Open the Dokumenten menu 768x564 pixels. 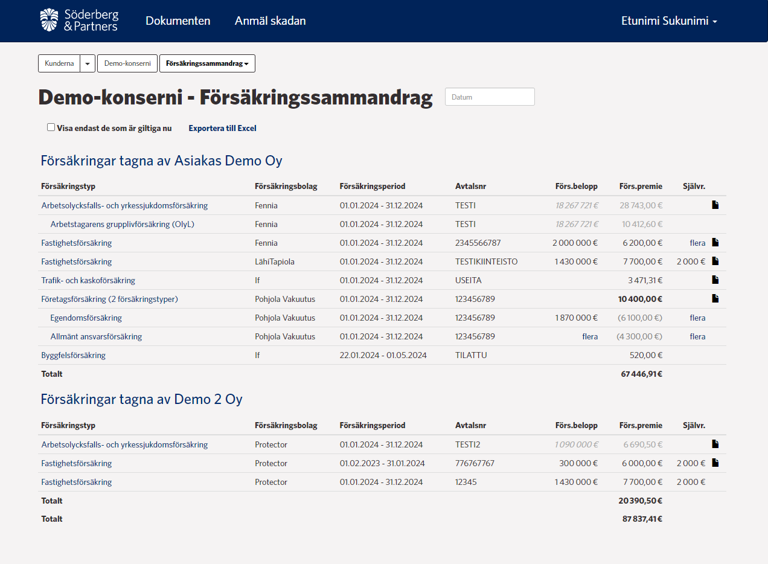pyautogui.click(x=178, y=21)
